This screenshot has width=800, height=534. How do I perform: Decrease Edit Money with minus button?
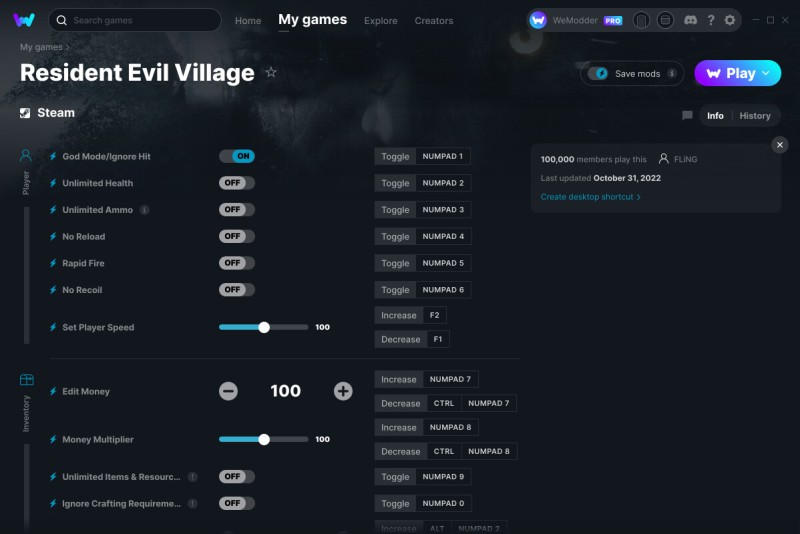[x=229, y=391]
